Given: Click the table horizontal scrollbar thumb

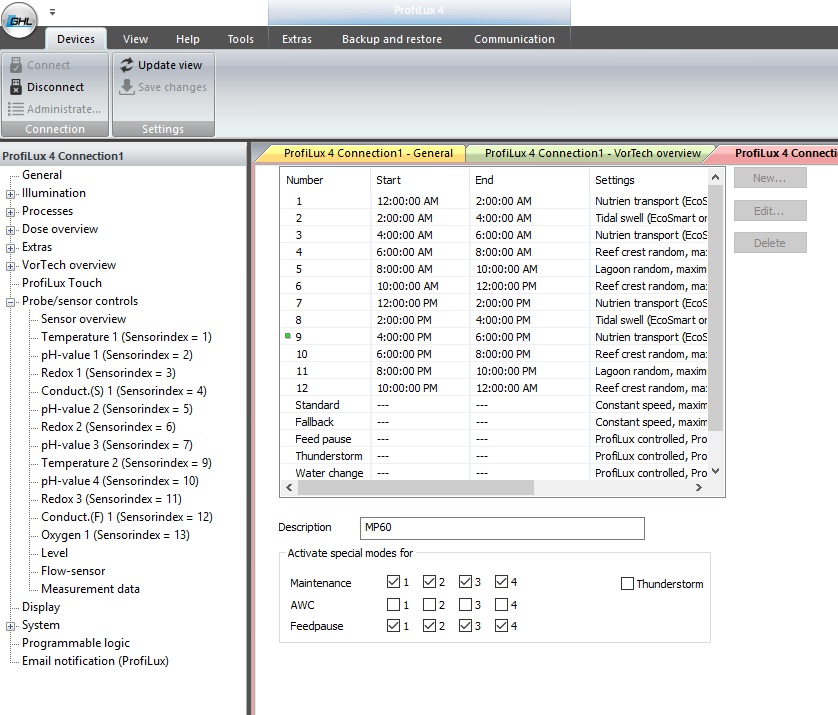Looking at the screenshot, I should pos(416,487).
